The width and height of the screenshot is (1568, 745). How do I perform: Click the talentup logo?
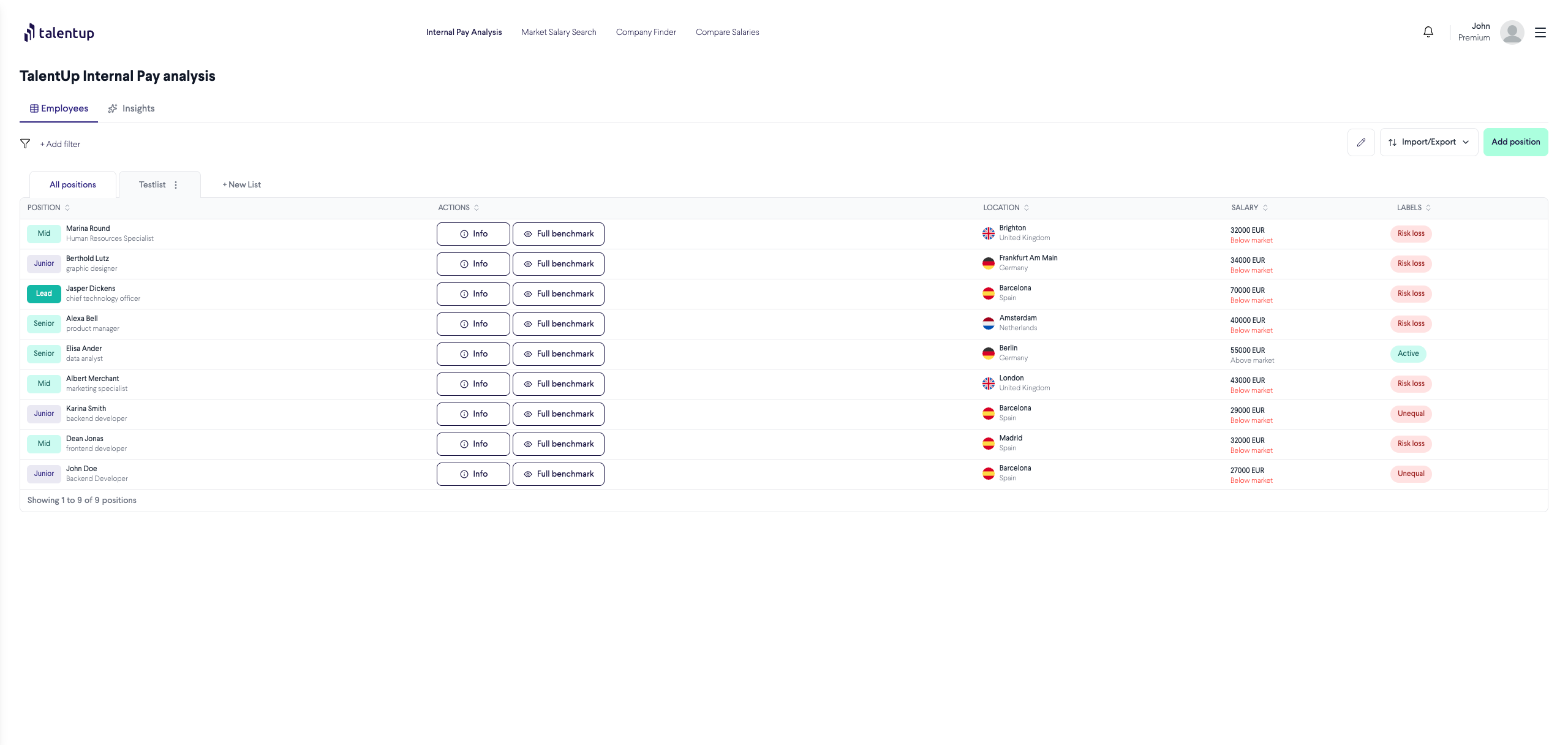59,33
